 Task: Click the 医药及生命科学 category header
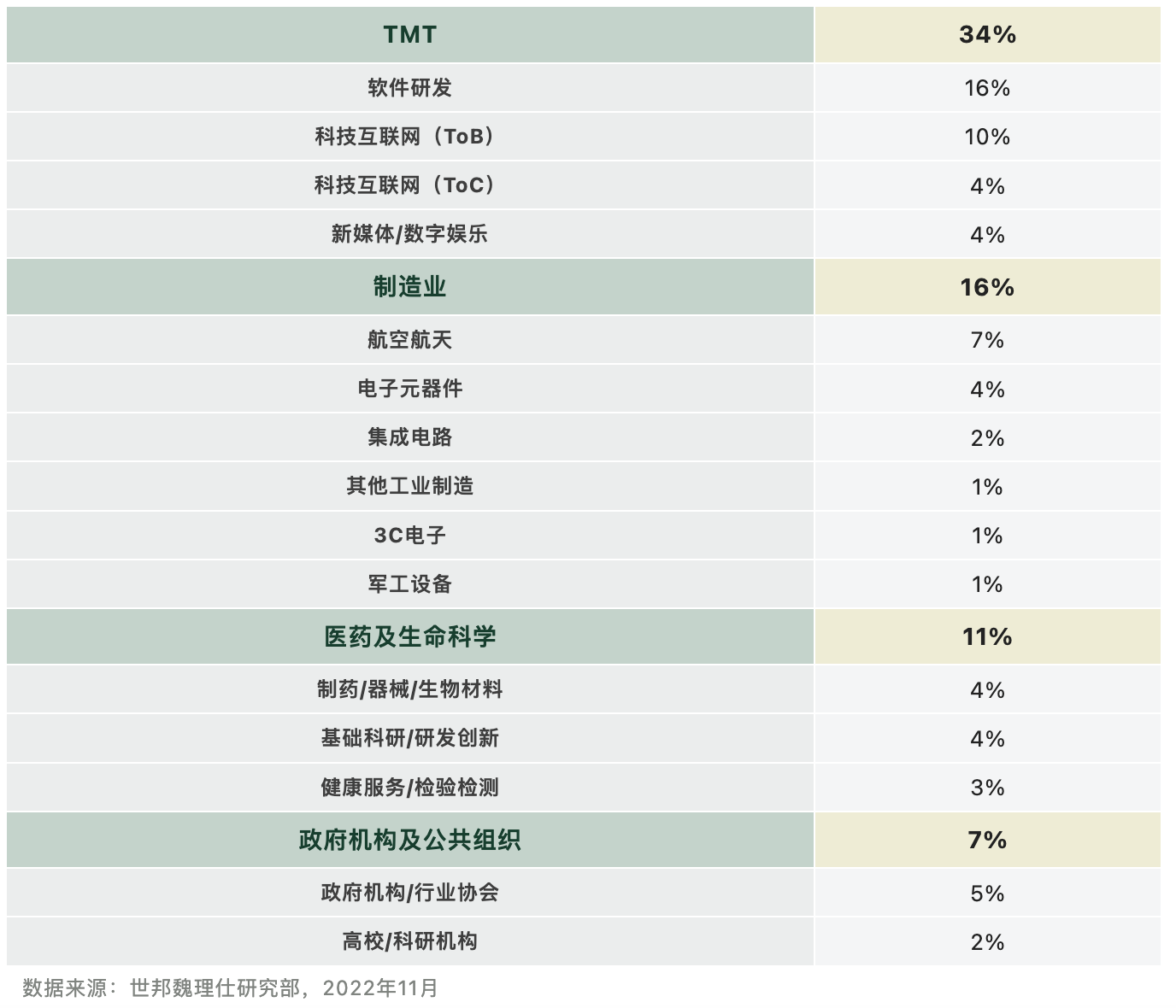coord(409,637)
